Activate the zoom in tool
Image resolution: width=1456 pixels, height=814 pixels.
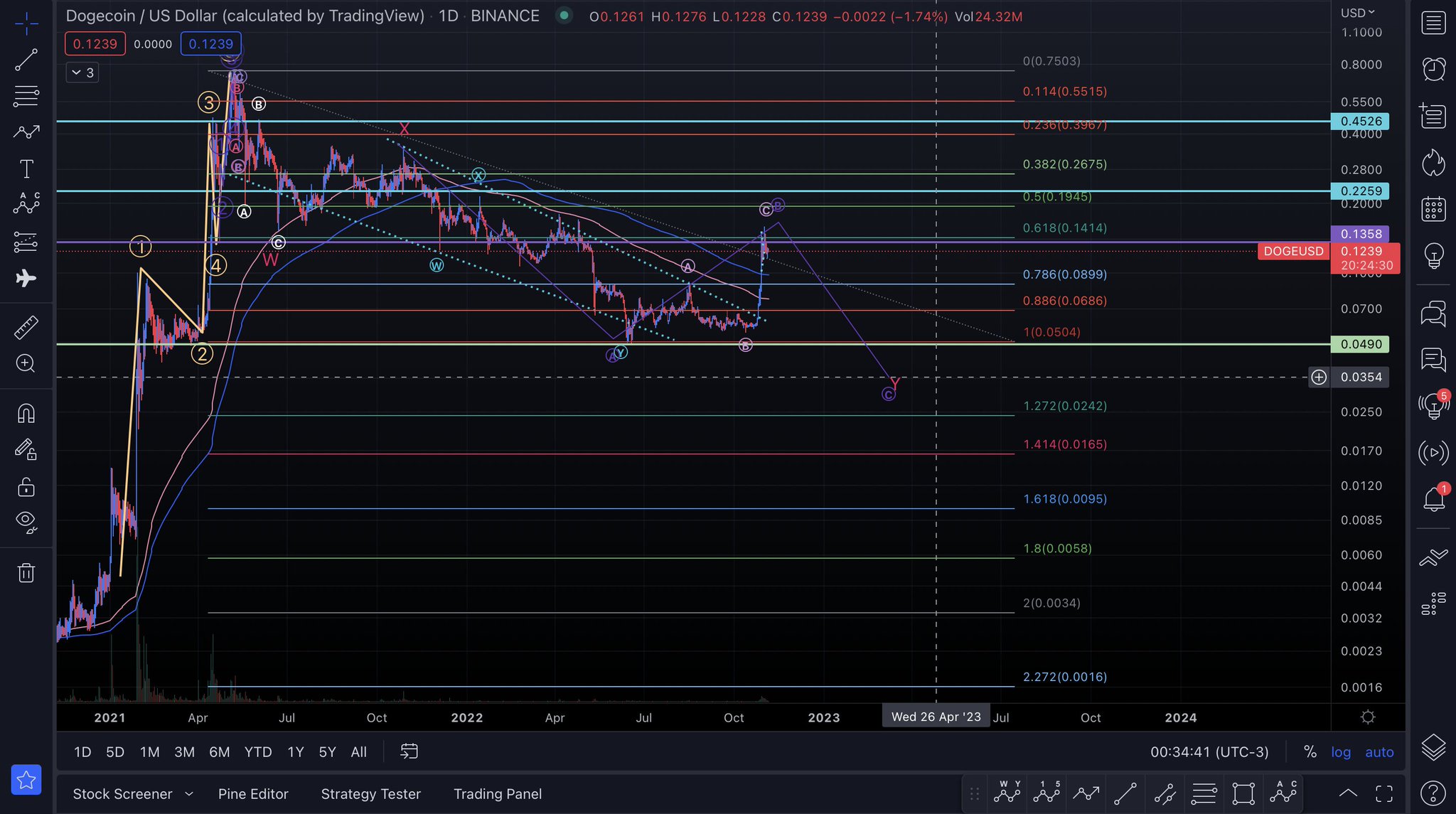[26, 363]
